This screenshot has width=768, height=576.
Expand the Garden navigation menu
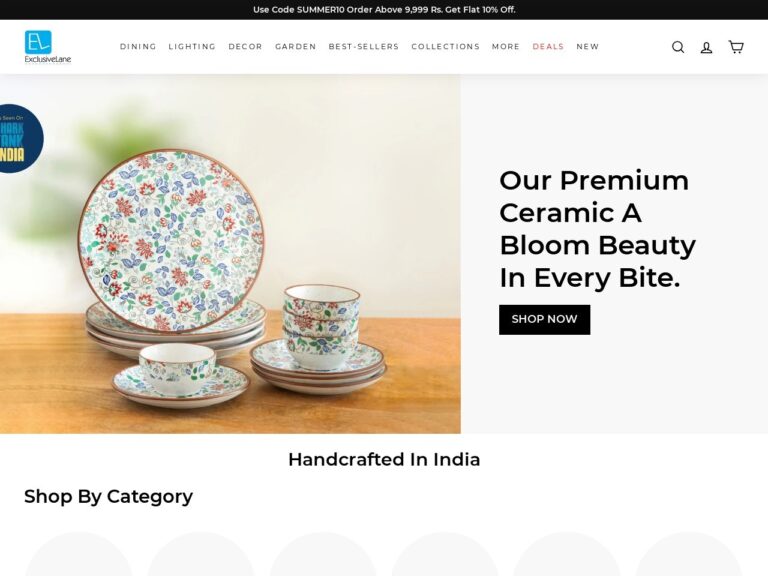pos(295,47)
